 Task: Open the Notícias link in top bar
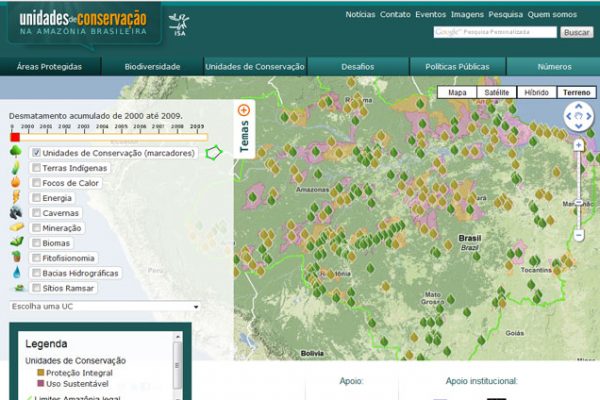point(360,14)
